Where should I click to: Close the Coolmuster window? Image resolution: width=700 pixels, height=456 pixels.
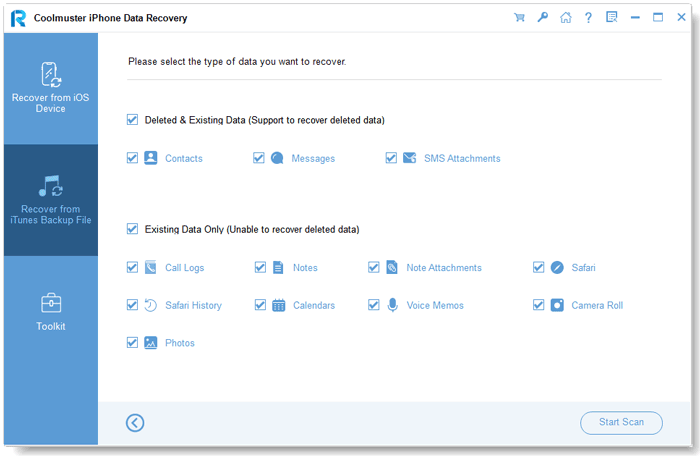(x=681, y=17)
